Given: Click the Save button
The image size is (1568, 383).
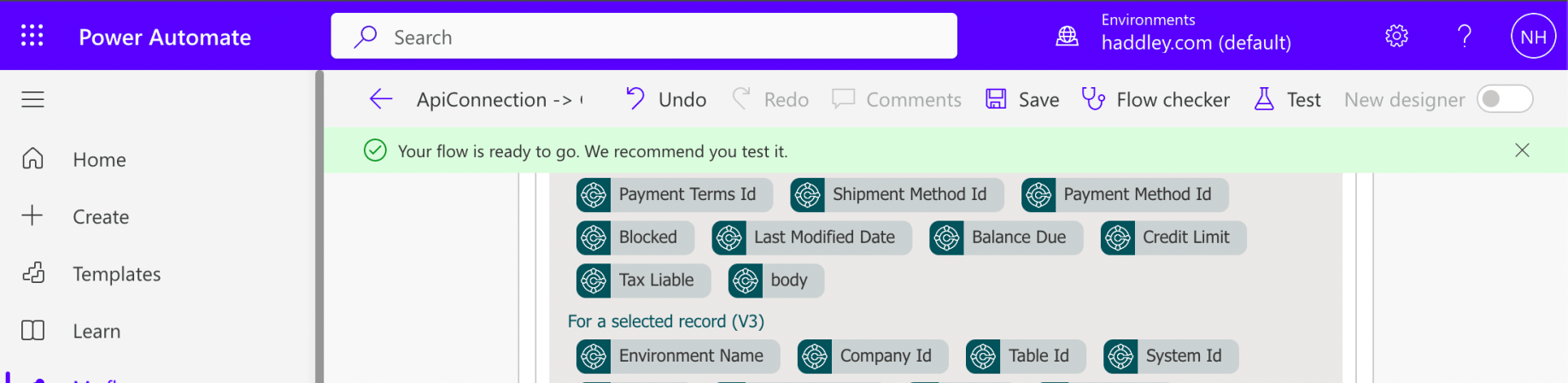Looking at the screenshot, I should (1022, 100).
